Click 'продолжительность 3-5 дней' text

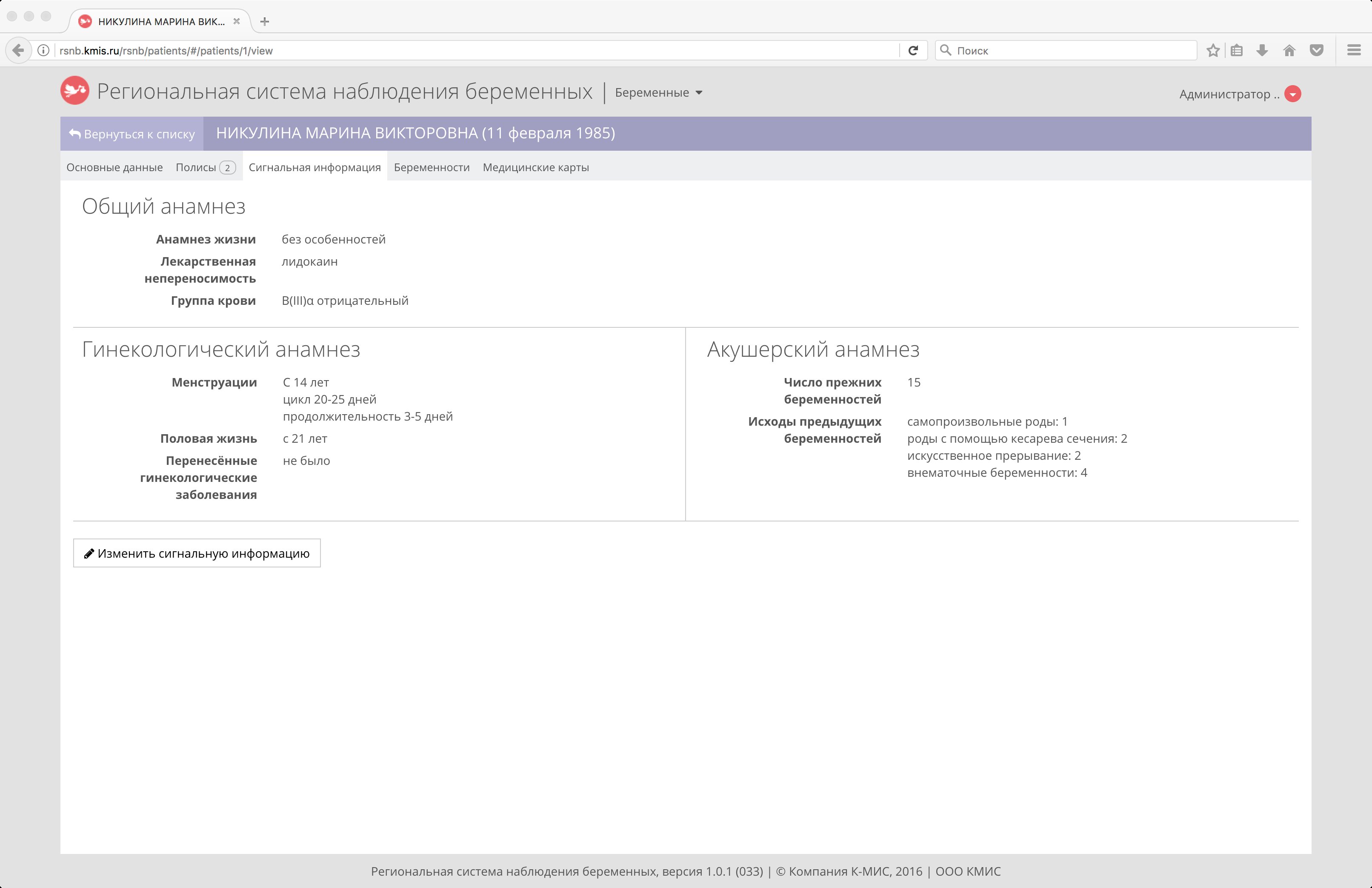pos(368,416)
